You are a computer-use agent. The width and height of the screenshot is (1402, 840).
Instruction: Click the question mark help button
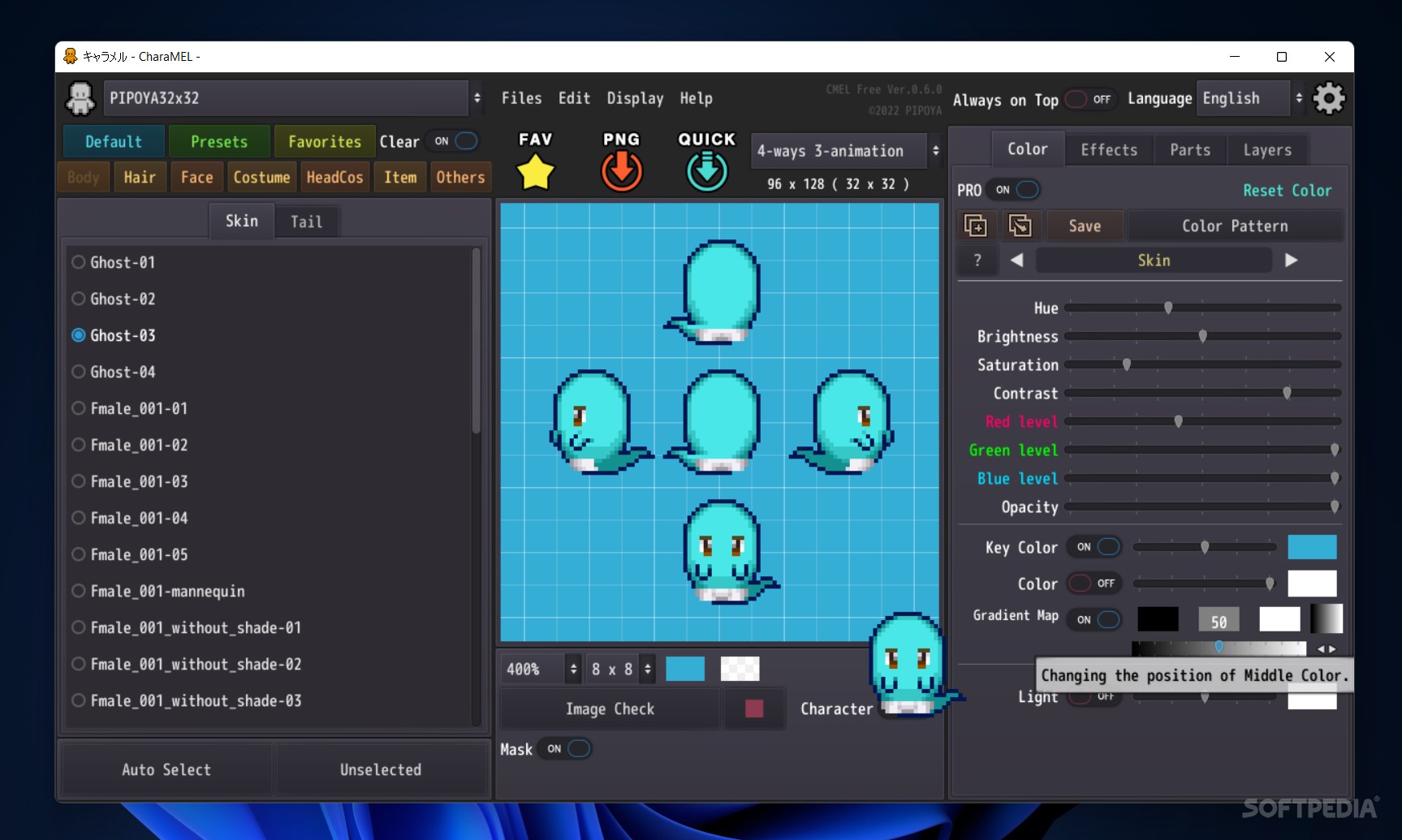click(977, 261)
